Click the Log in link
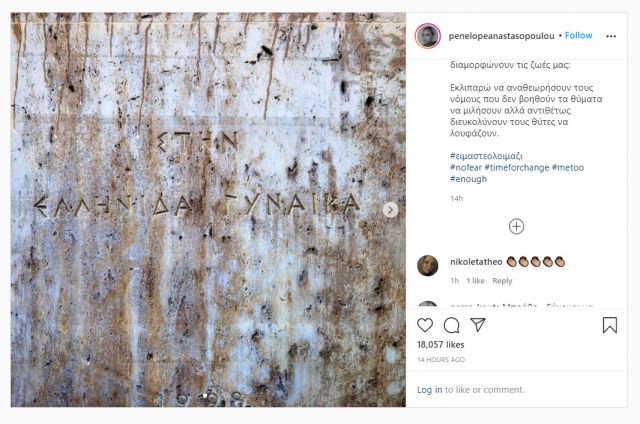This screenshot has height=424, width=640. 429,390
